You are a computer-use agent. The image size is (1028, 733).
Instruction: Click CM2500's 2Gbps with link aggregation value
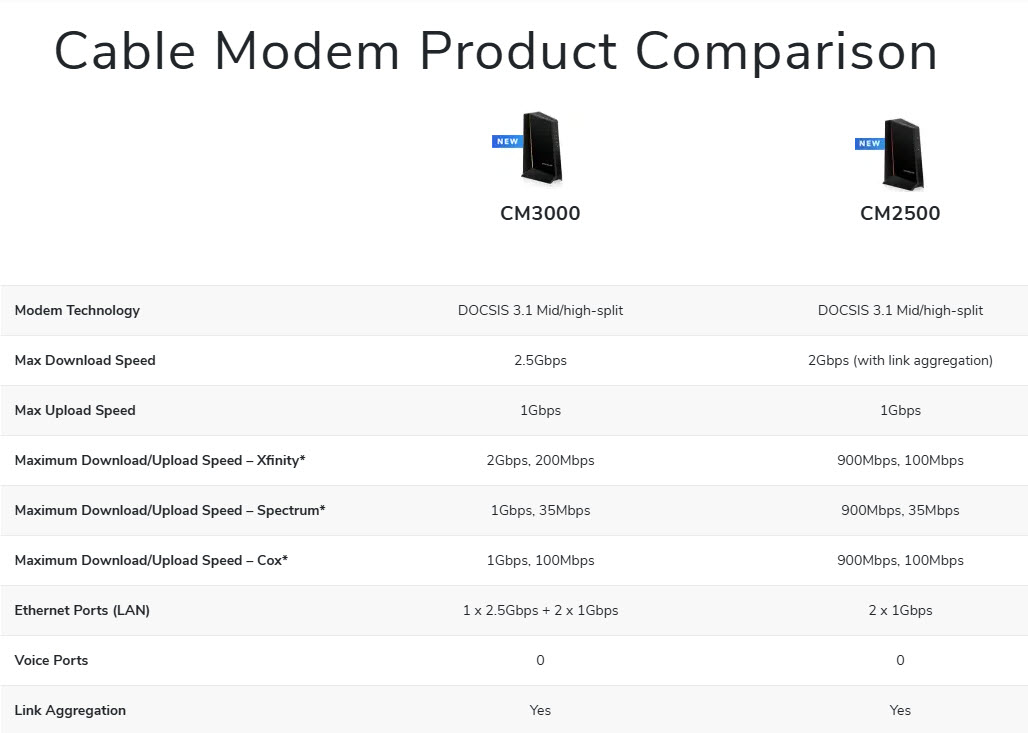(900, 360)
